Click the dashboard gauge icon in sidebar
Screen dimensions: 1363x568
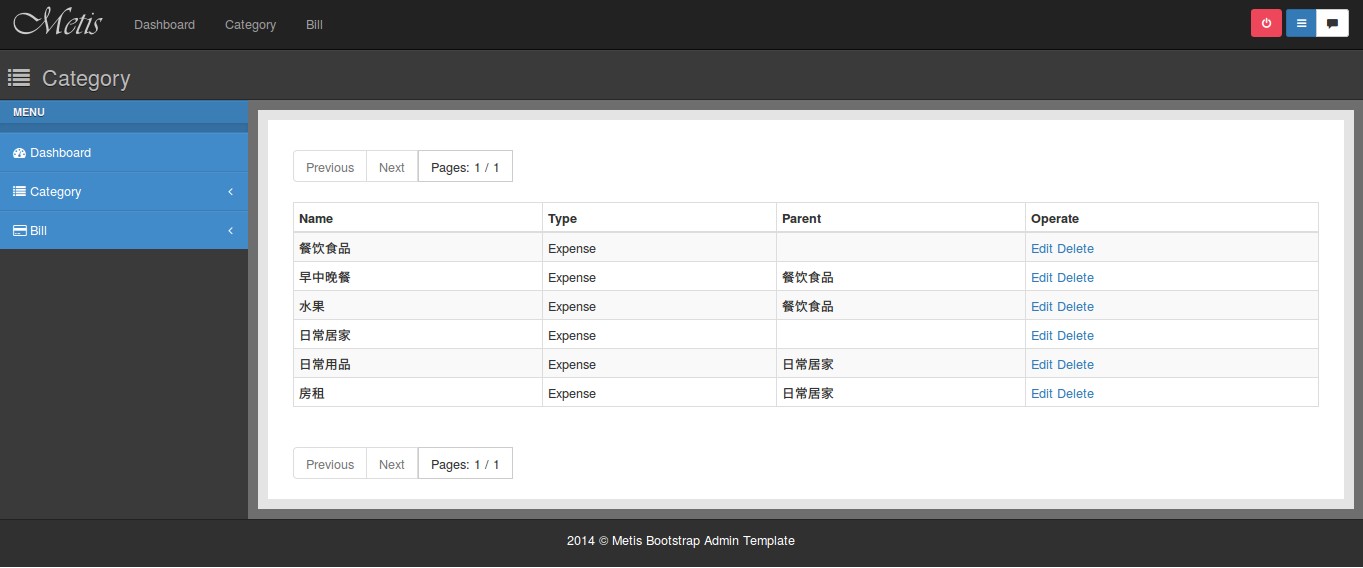(x=19, y=153)
